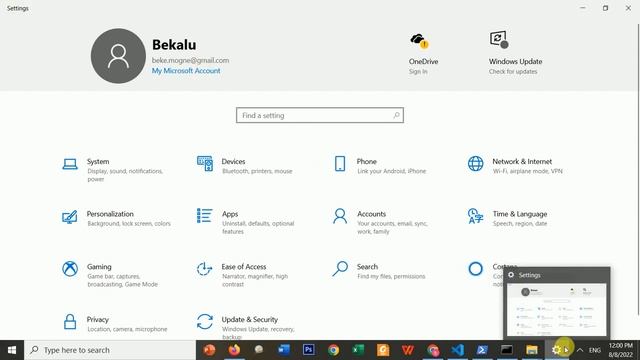Click the Accounts category title
The height and width of the screenshot is (360, 640).
tap(371, 214)
